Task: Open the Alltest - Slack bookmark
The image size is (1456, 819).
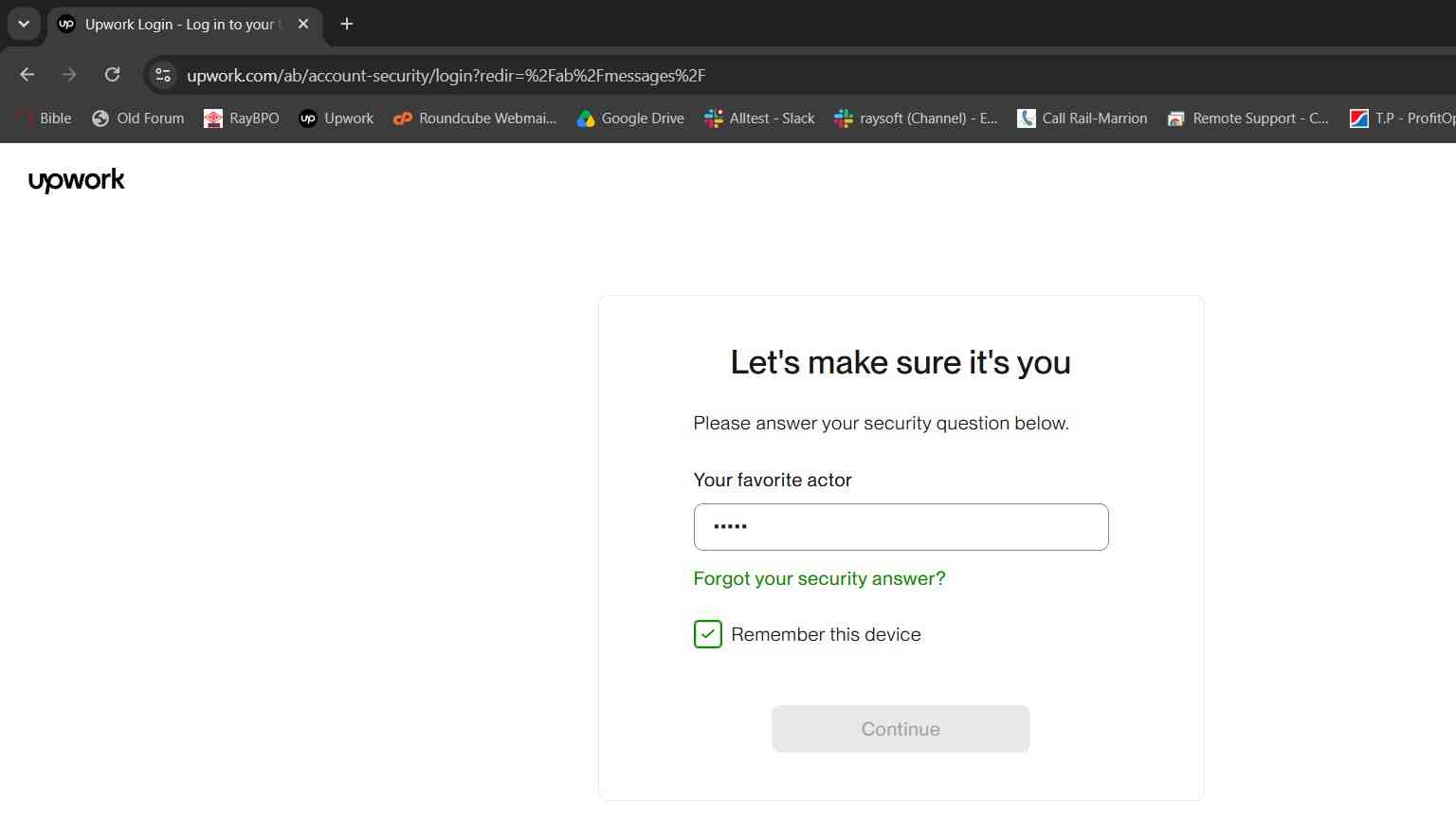Action: tap(759, 118)
